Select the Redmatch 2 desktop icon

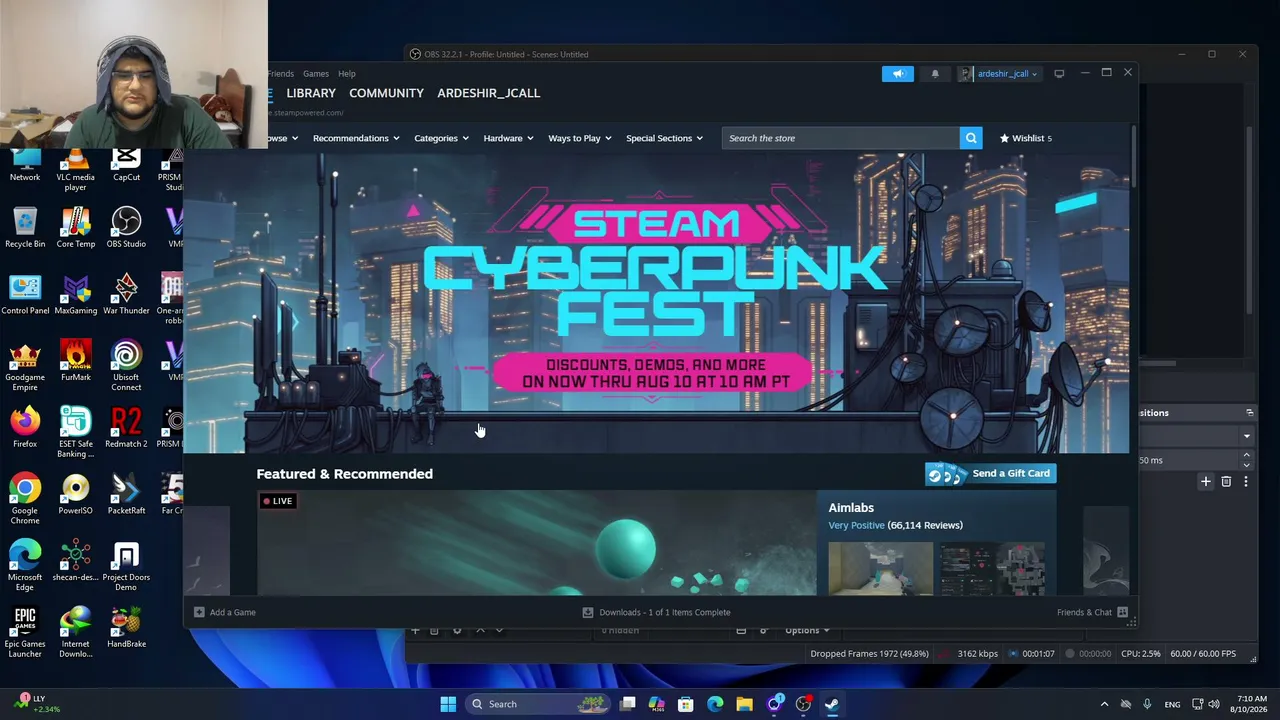(126, 428)
